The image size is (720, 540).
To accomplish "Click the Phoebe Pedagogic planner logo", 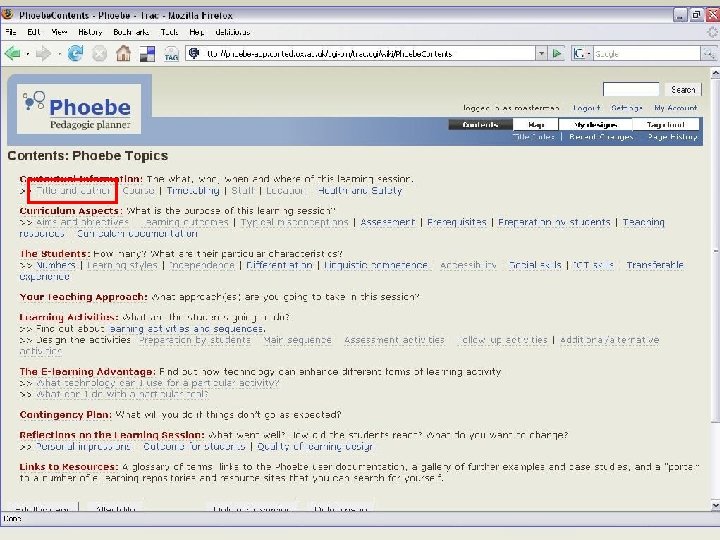I will pos(79,109).
